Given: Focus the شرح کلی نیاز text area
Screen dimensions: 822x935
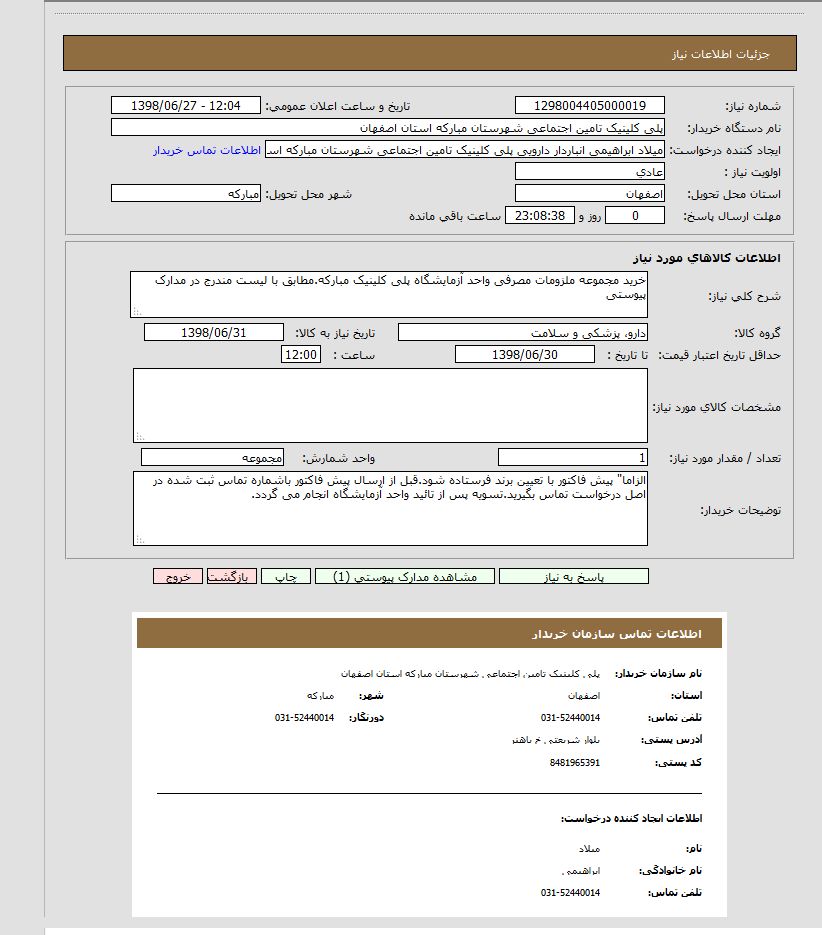Looking at the screenshot, I should point(389,294).
